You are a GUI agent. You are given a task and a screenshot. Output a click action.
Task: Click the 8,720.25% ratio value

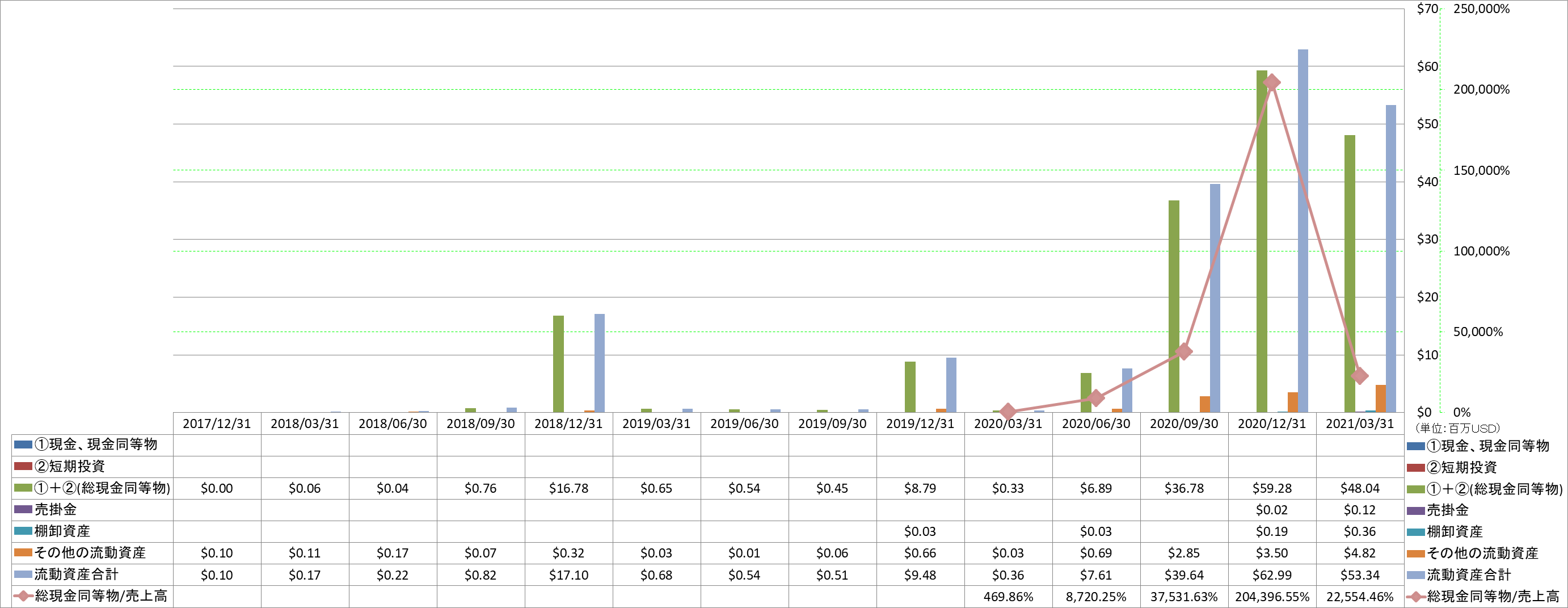1095,597
